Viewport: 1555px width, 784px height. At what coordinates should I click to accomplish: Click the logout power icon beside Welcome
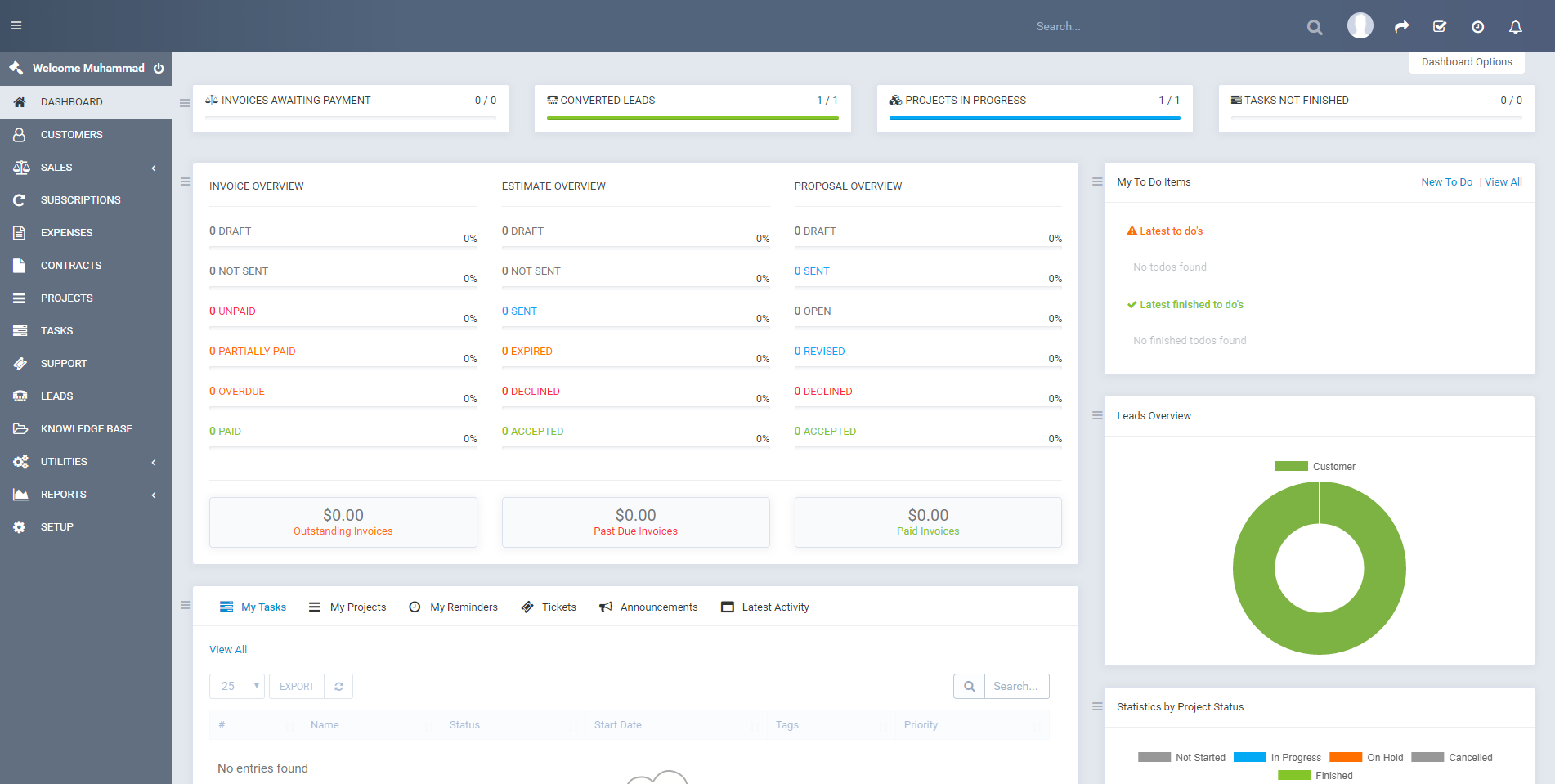pyautogui.click(x=159, y=69)
